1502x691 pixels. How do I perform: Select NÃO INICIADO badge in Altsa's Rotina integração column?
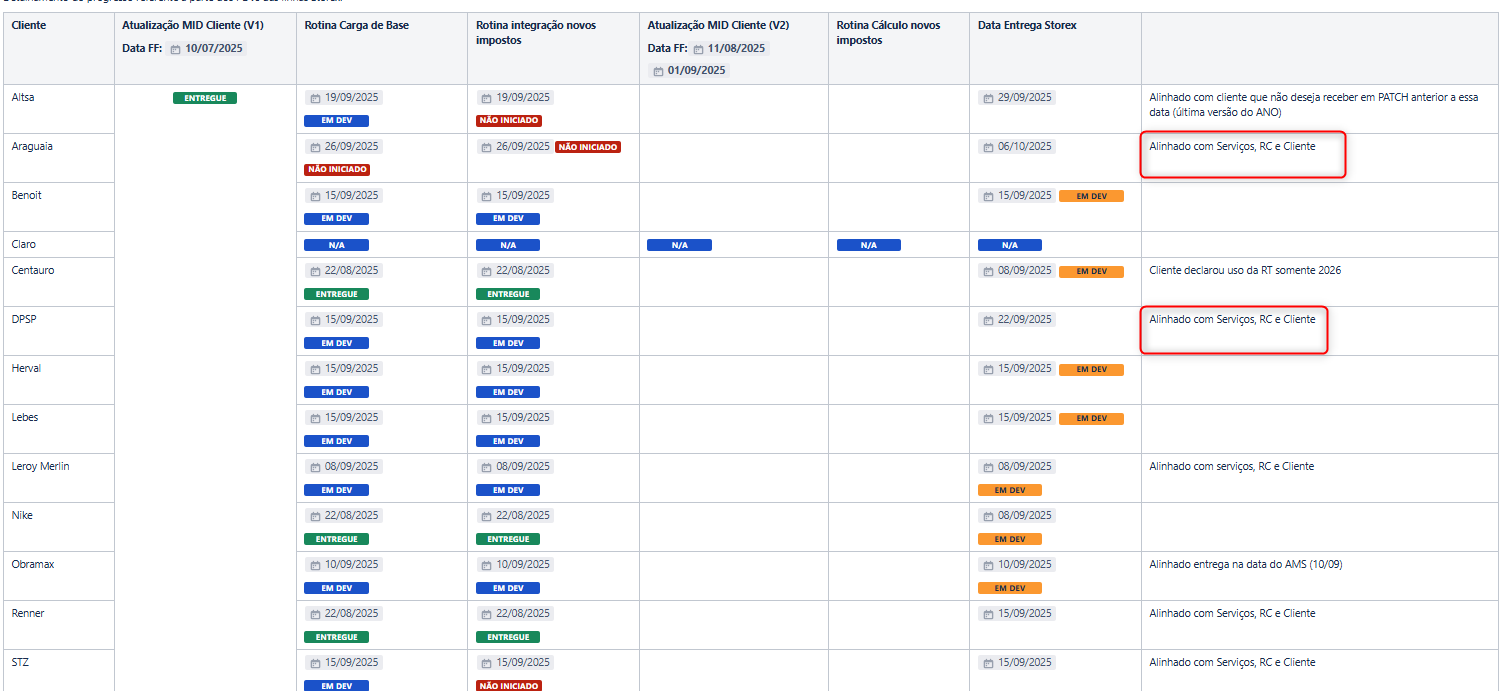pos(509,121)
